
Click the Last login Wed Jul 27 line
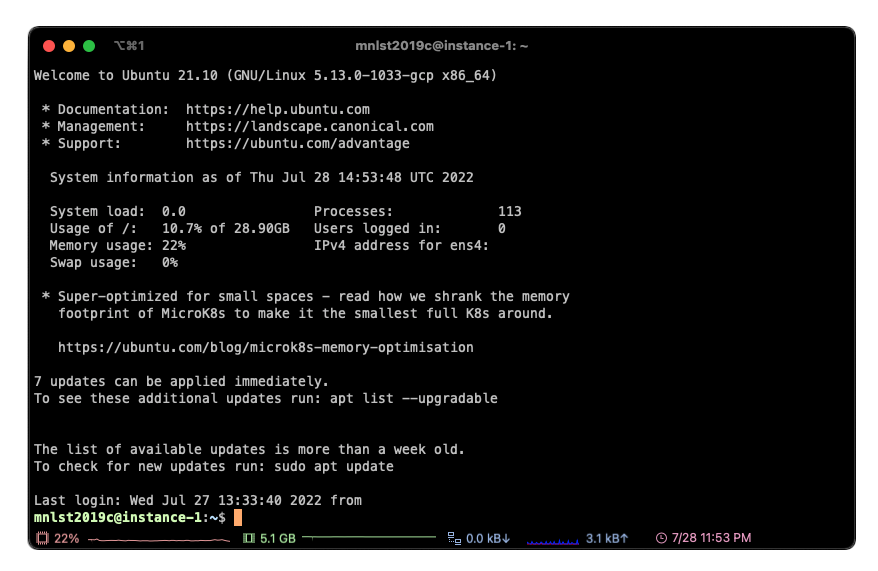[198, 500]
